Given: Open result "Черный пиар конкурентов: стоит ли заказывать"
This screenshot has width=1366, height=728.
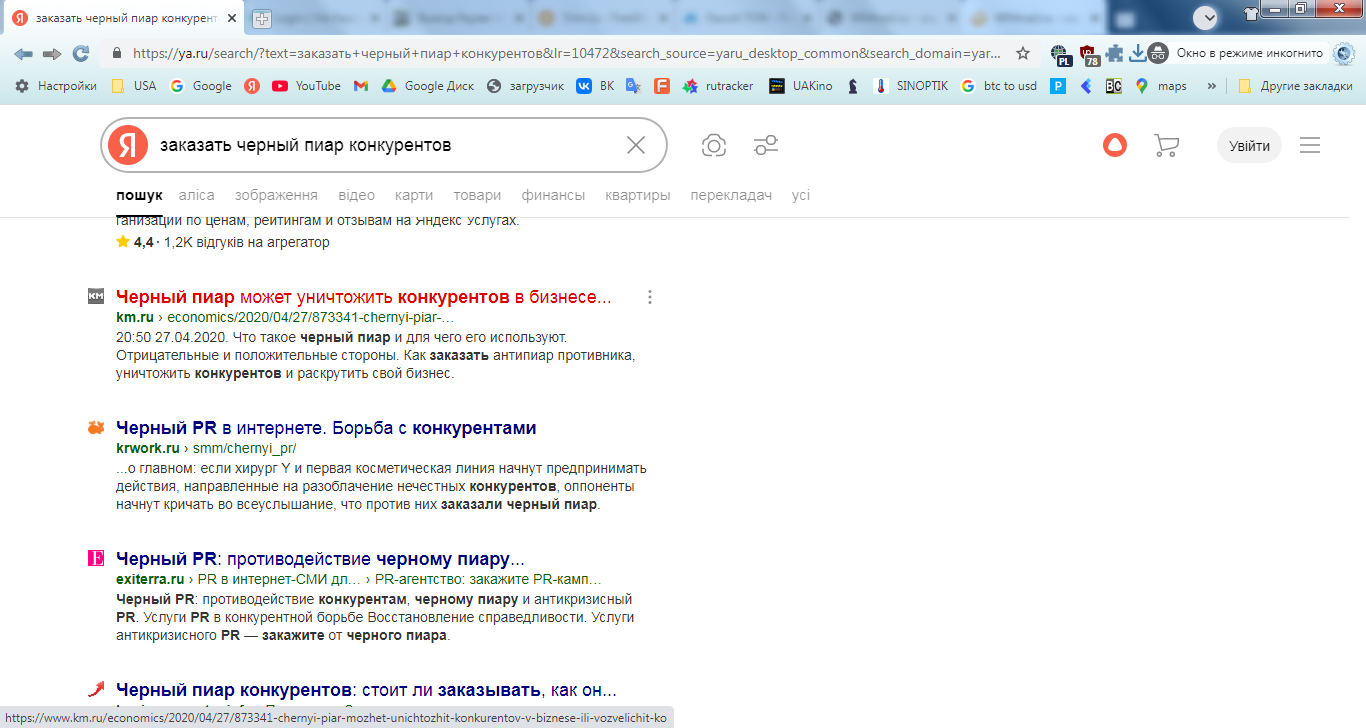Looking at the screenshot, I should 366,690.
